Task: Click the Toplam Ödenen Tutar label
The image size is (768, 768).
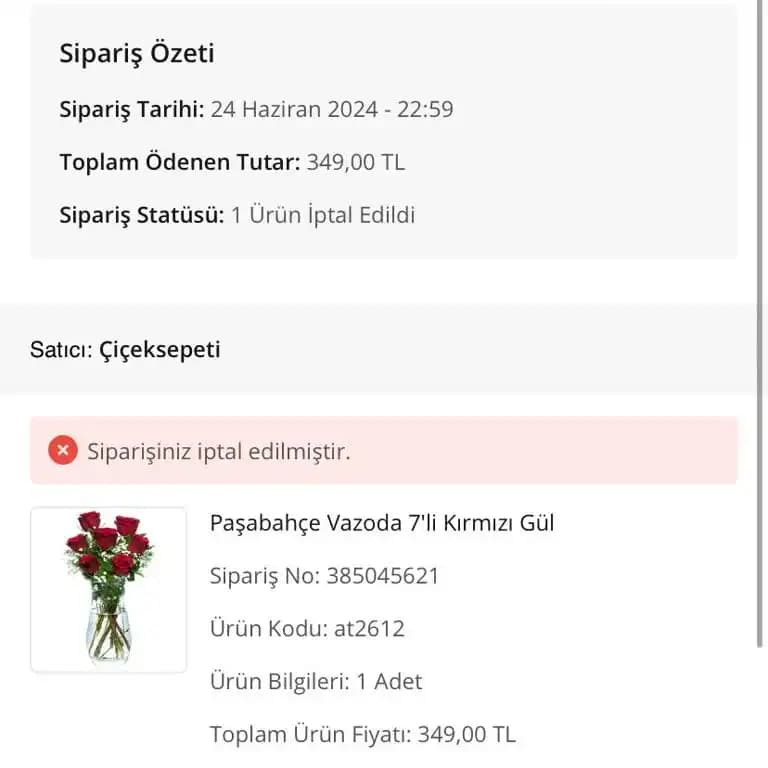Action: (x=179, y=162)
